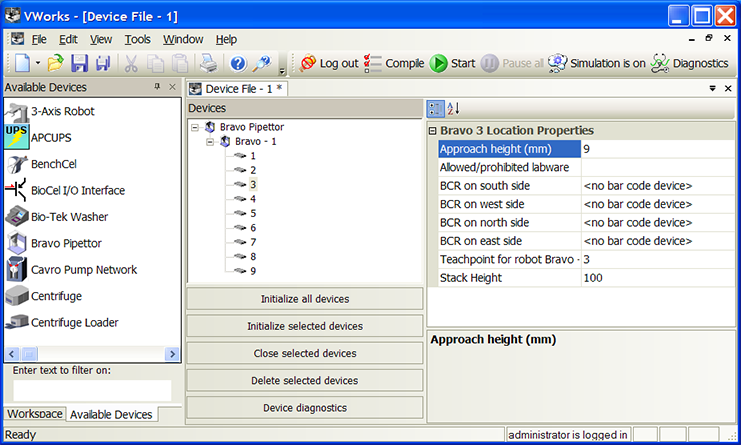
Task: Select location 9 under Bravo - 1
Action: [253, 271]
